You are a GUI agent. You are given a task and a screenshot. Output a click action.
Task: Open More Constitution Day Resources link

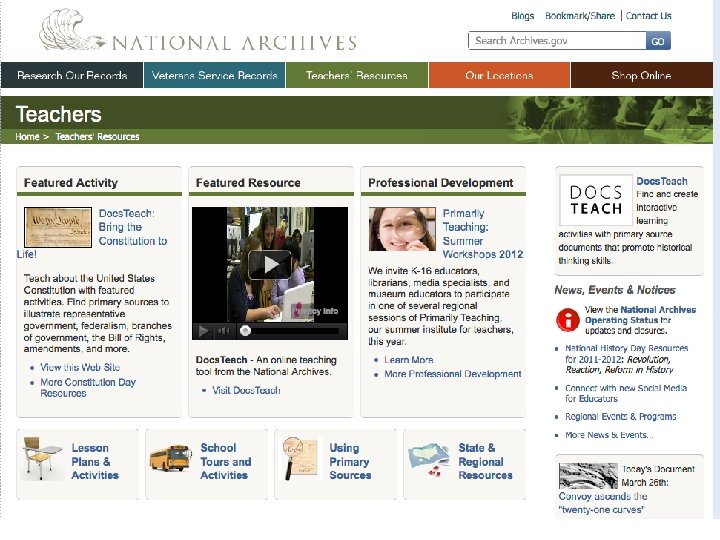point(88,388)
